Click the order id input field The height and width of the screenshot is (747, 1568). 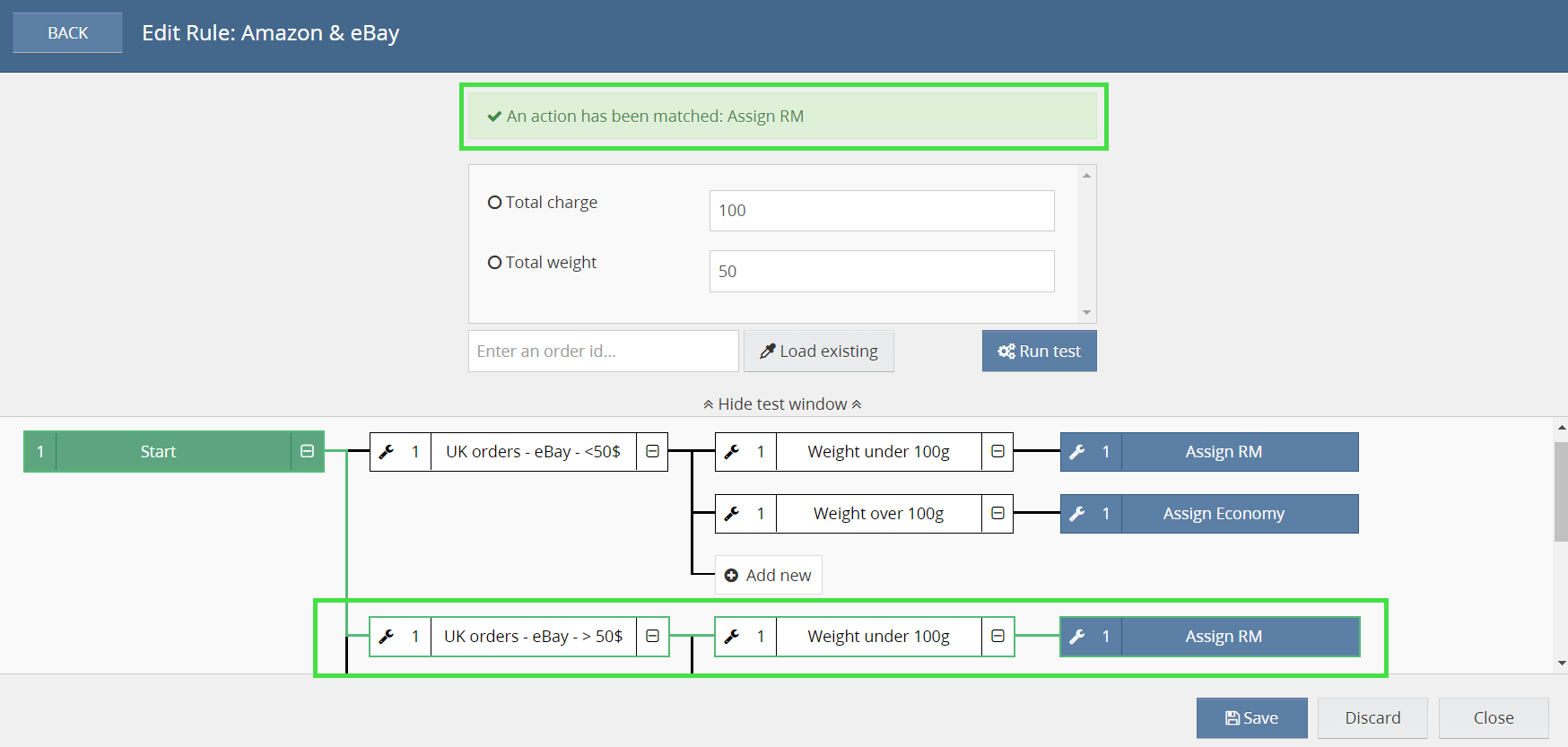click(x=603, y=352)
